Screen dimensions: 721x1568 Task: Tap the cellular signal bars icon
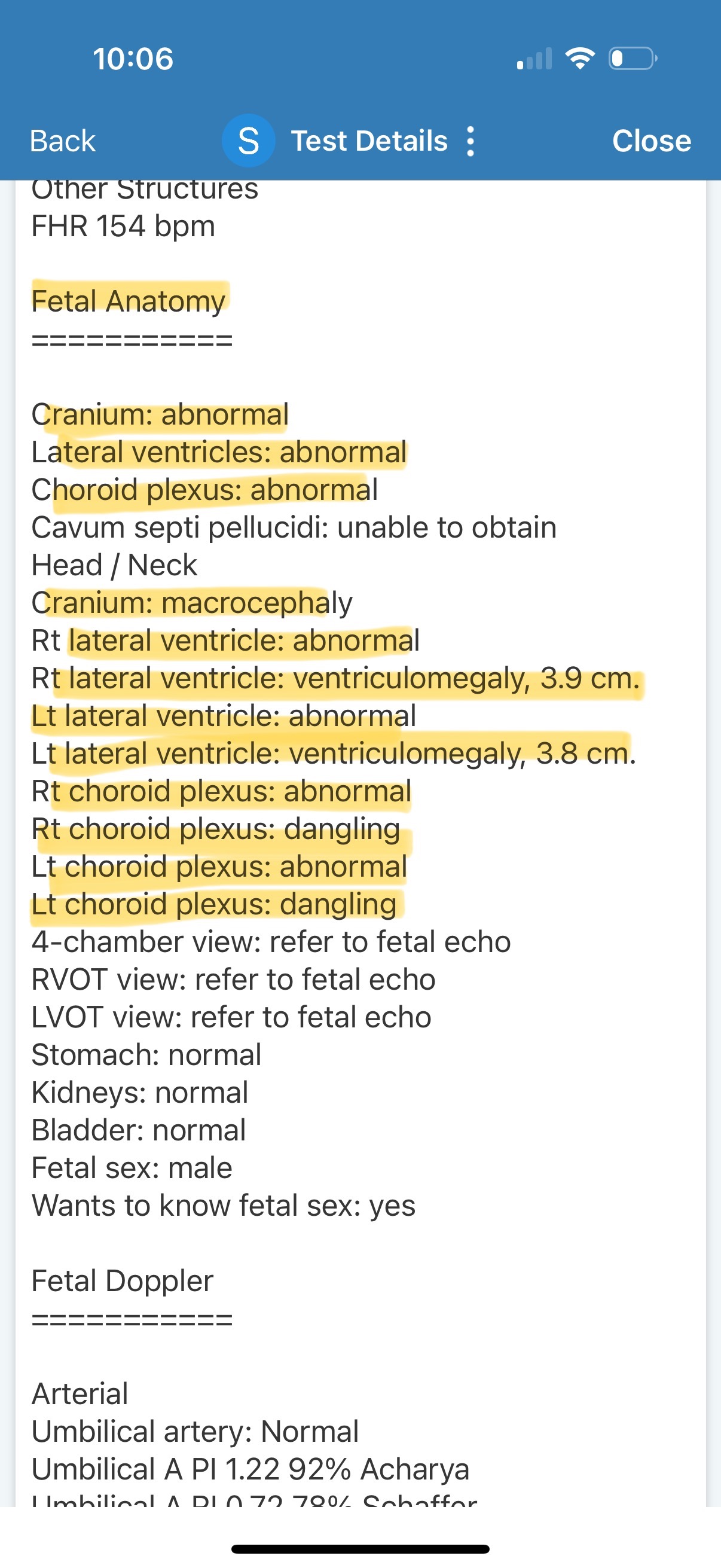[x=534, y=59]
